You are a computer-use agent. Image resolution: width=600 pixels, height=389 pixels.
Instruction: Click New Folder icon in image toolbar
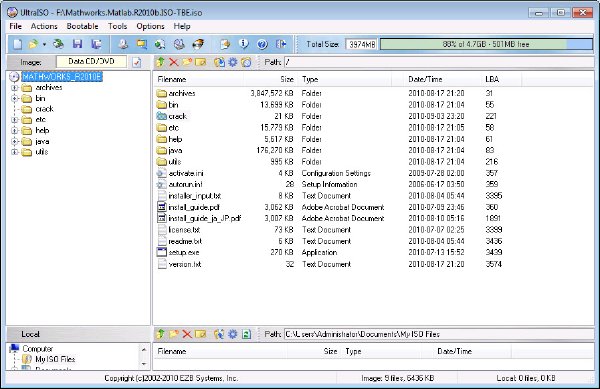[x=187, y=62]
